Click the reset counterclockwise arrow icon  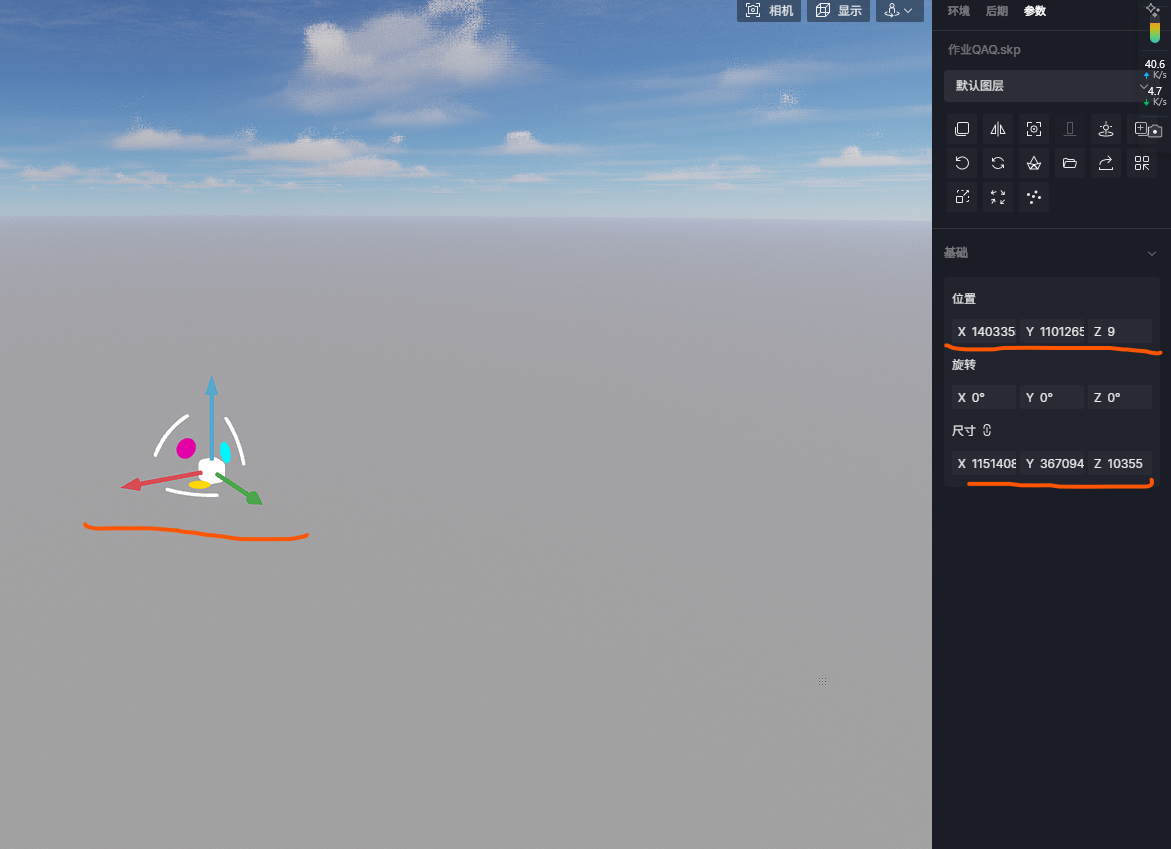pyautogui.click(x=962, y=163)
